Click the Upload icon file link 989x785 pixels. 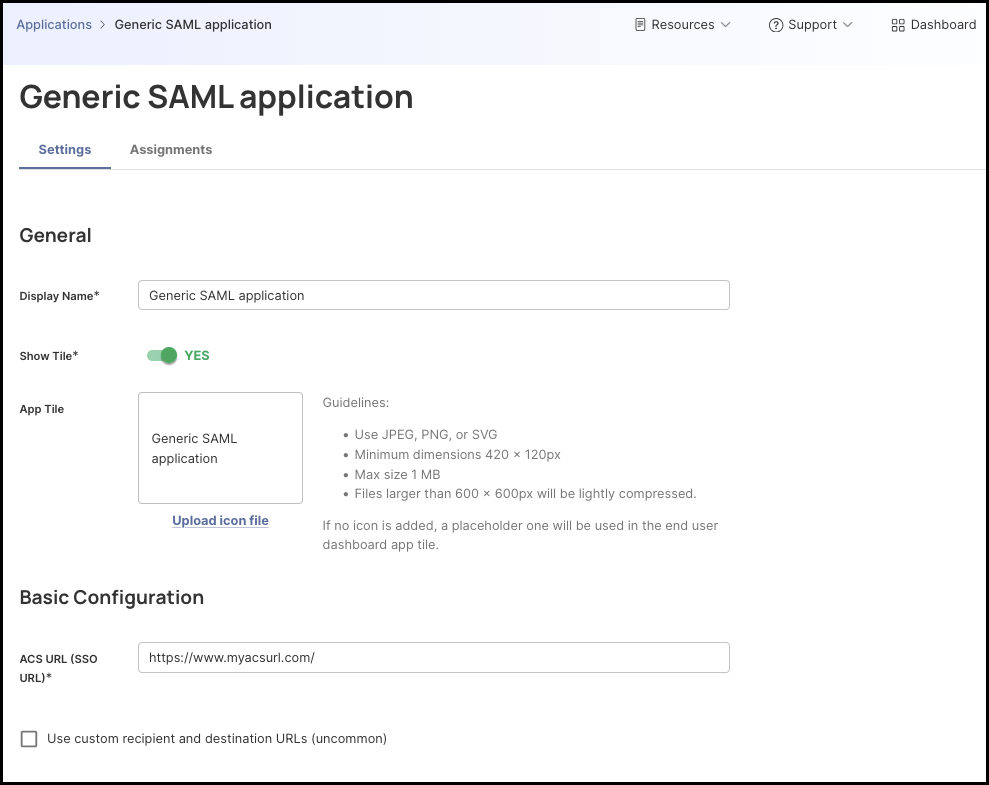pyautogui.click(x=220, y=520)
